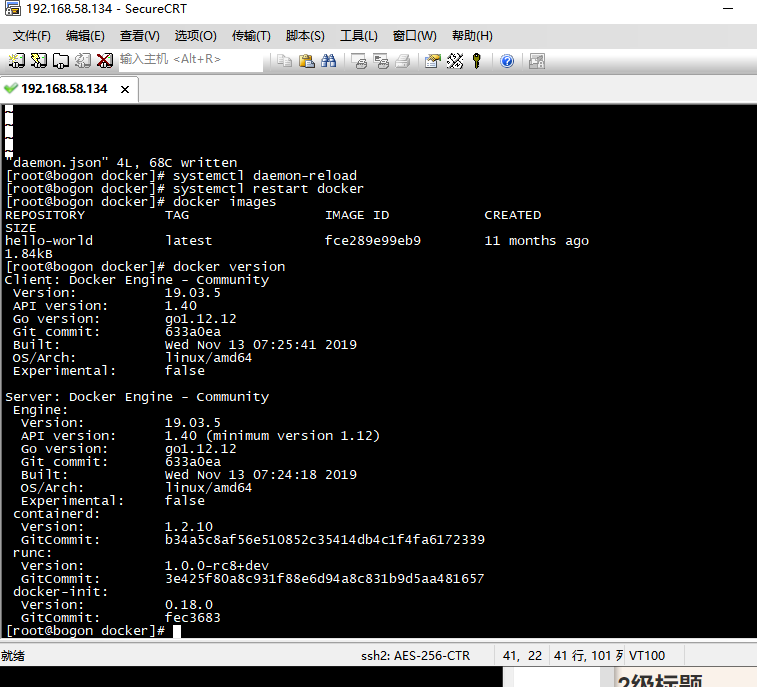Click the terminal cursor at the prompt
The image size is (757, 687).
[x=177, y=631]
